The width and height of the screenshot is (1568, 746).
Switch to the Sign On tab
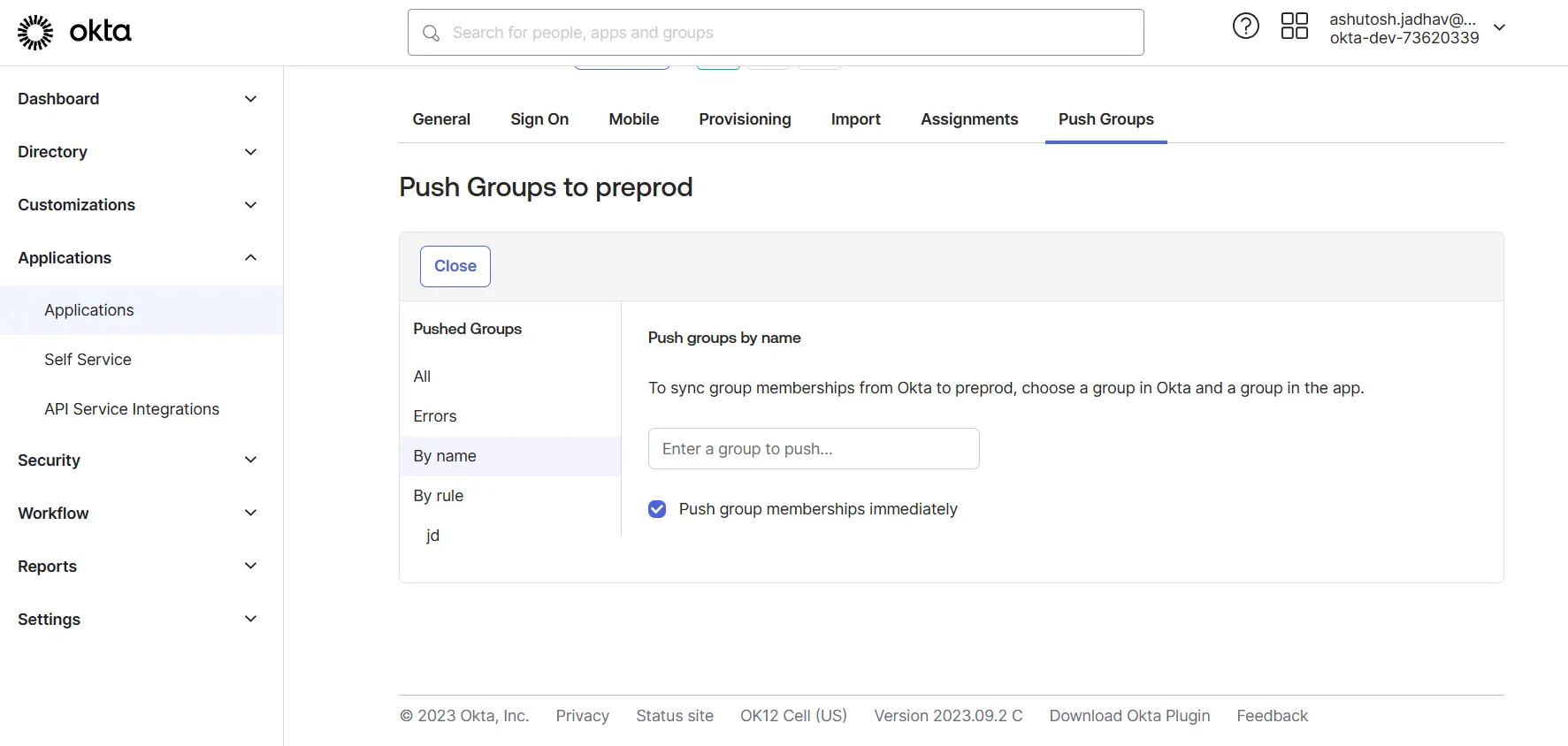(539, 119)
